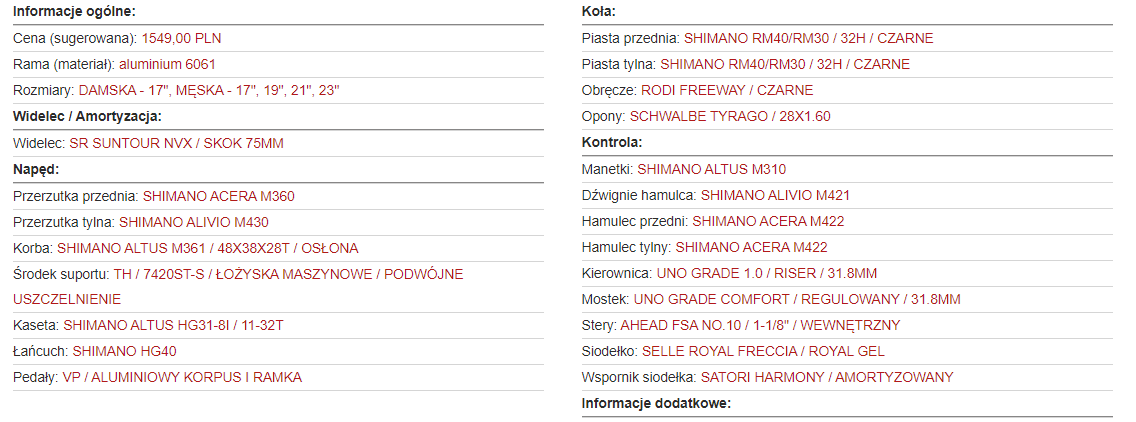Click the SHIMANO ALIVIO M430 rear derailleur
This screenshot has height=422, width=1136.
point(193,222)
